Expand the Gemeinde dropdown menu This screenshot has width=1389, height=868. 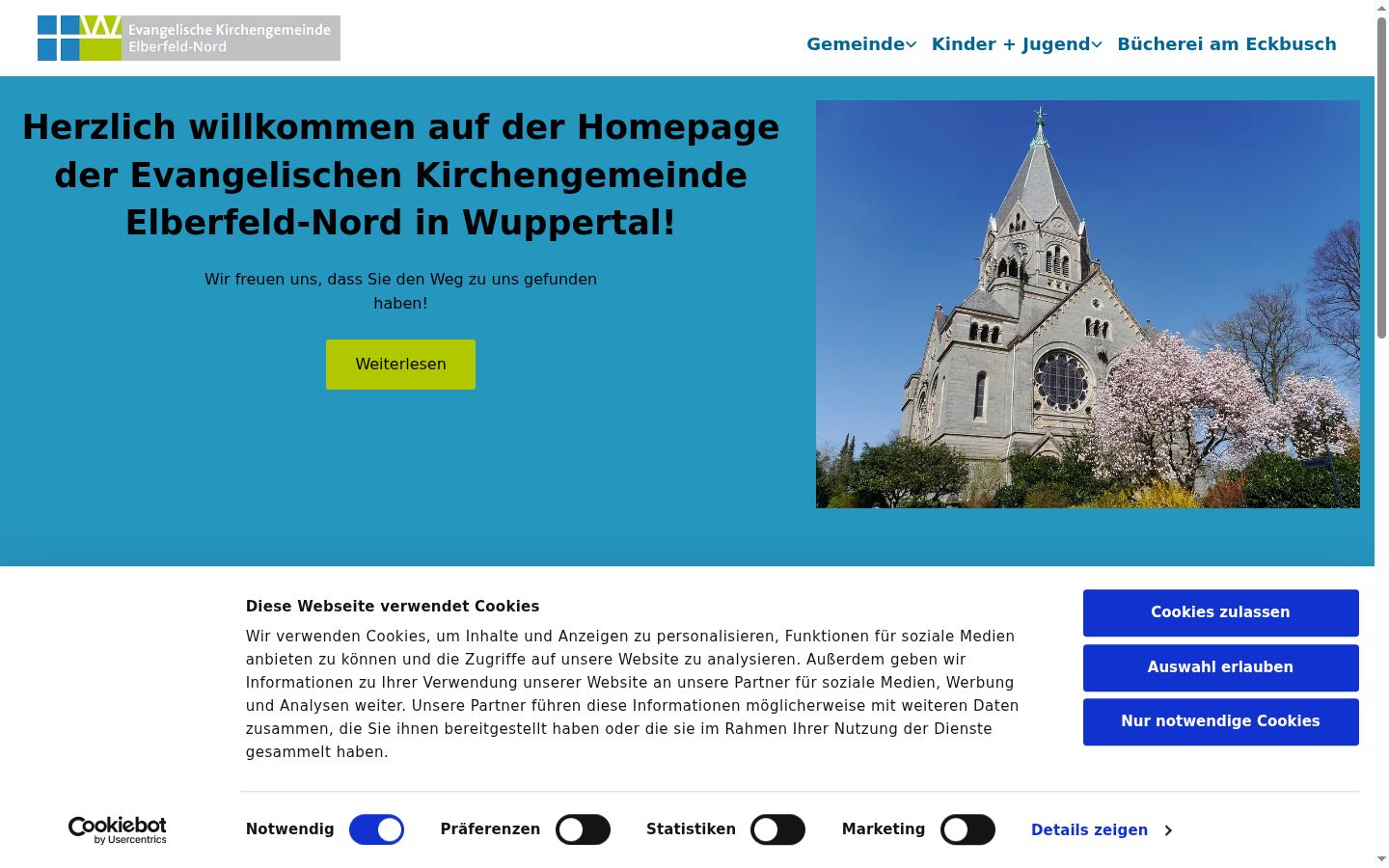point(861,44)
